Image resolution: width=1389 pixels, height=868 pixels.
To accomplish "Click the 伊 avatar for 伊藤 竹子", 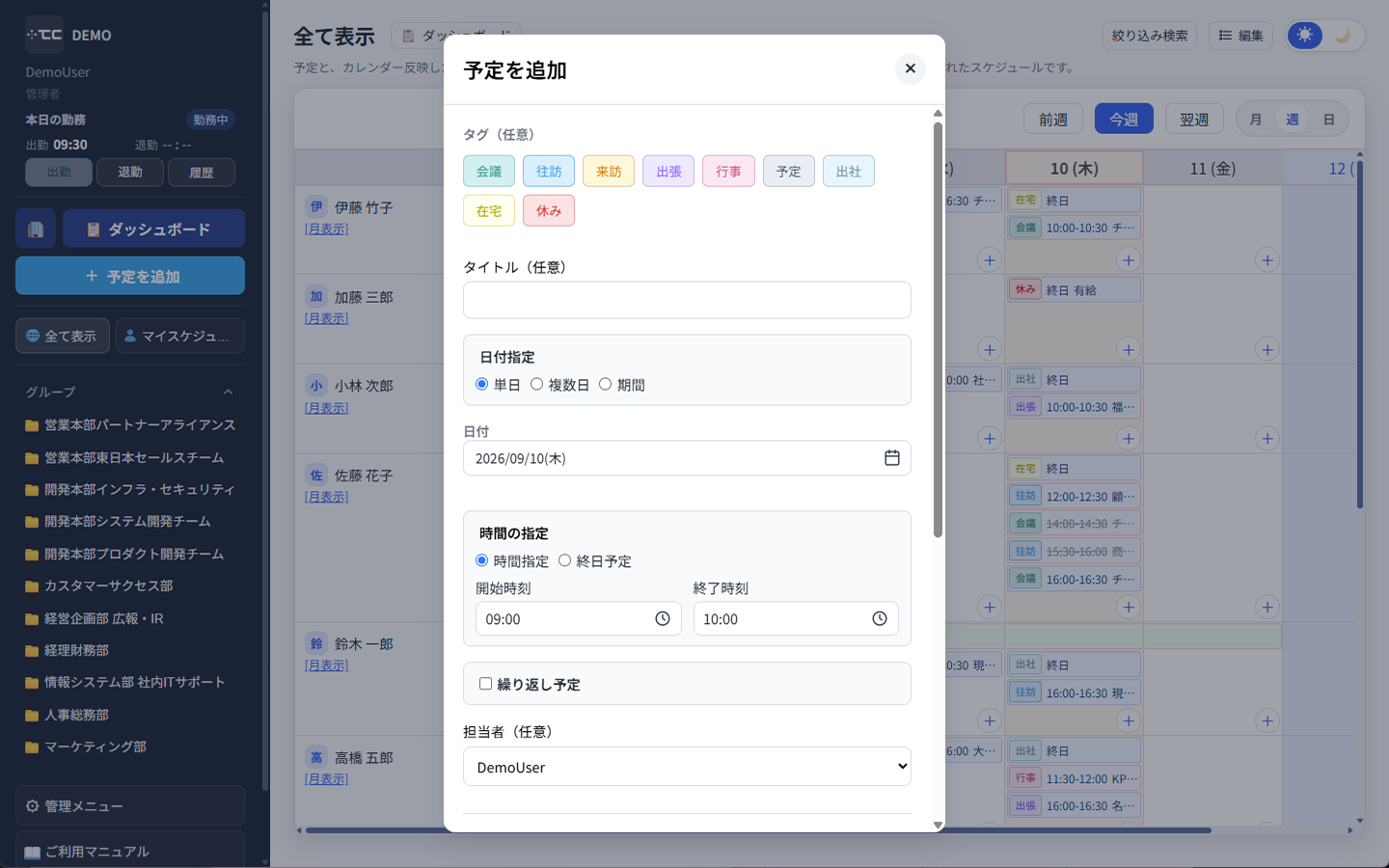I will 316,206.
